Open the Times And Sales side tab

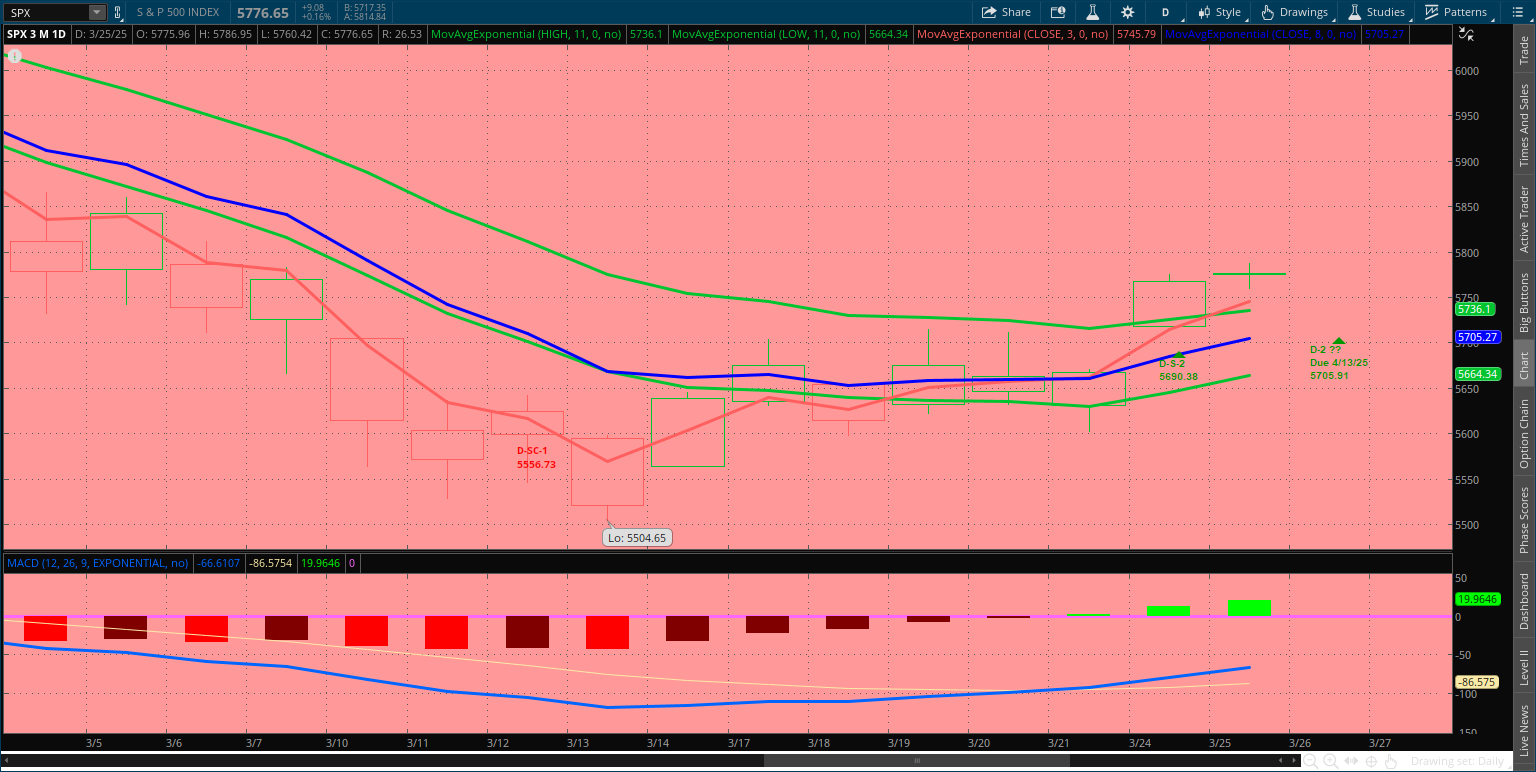1524,125
